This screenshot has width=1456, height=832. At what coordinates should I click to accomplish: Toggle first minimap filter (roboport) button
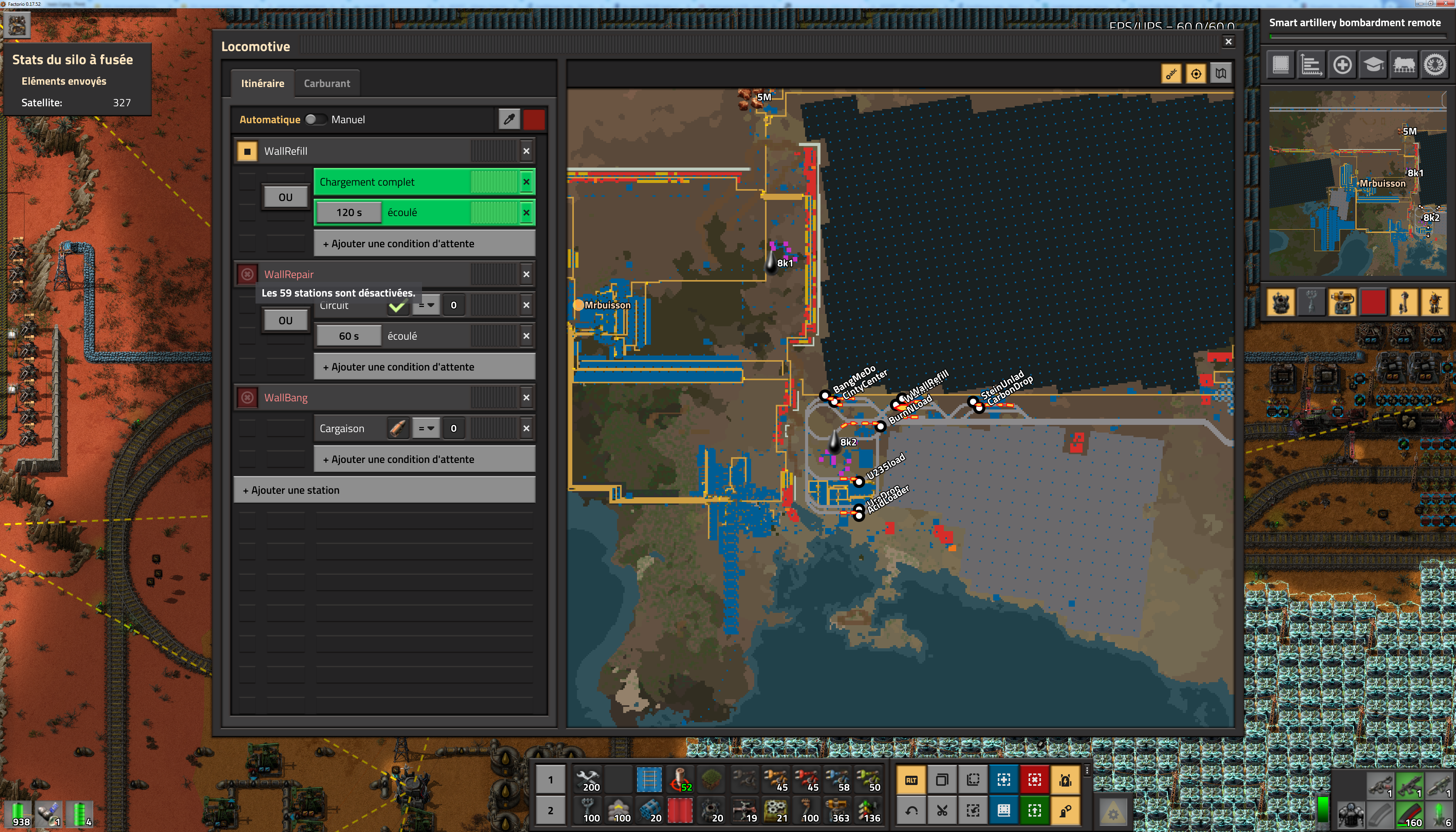pyautogui.click(x=1281, y=302)
